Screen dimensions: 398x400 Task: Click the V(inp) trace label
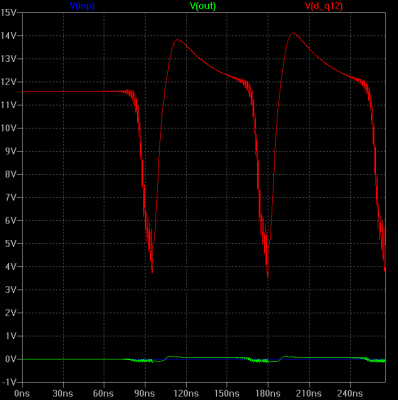pyautogui.click(x=82, y=6)
